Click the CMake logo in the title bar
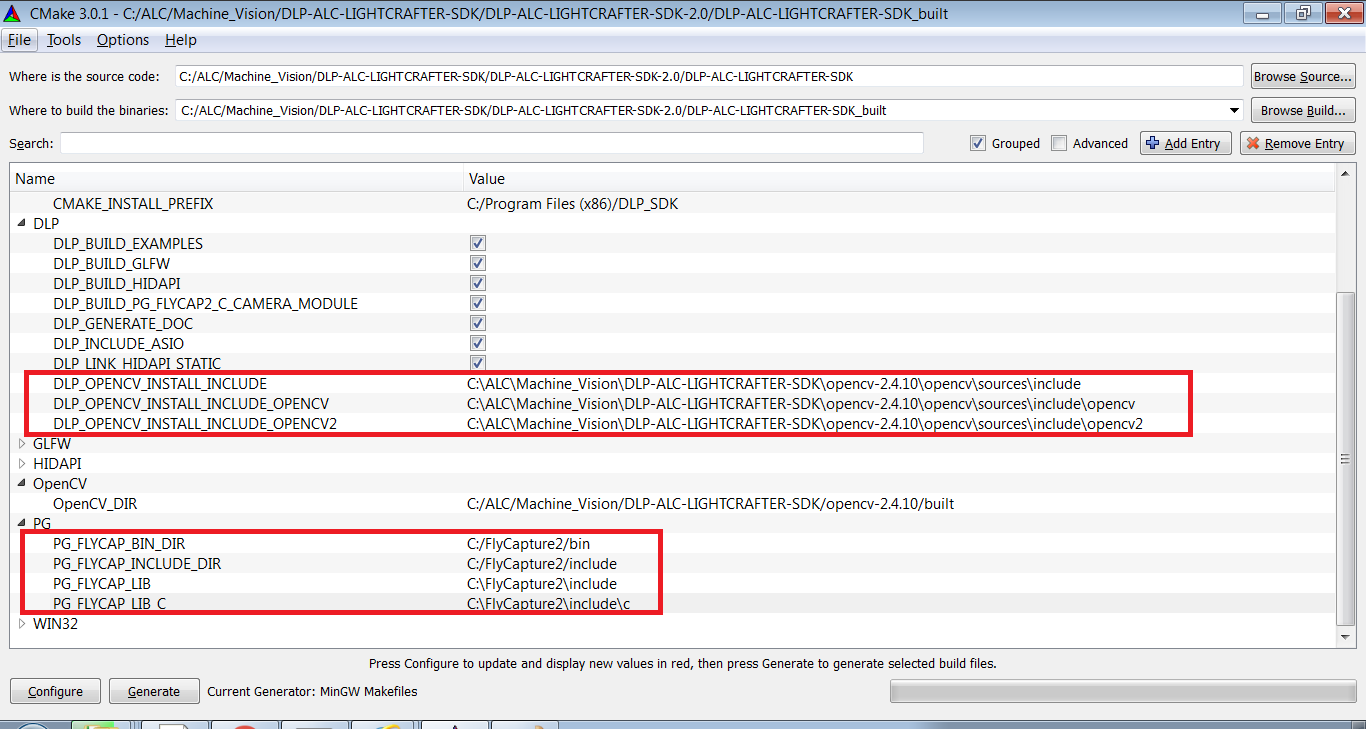The image size is (1366, 729). 13,13
